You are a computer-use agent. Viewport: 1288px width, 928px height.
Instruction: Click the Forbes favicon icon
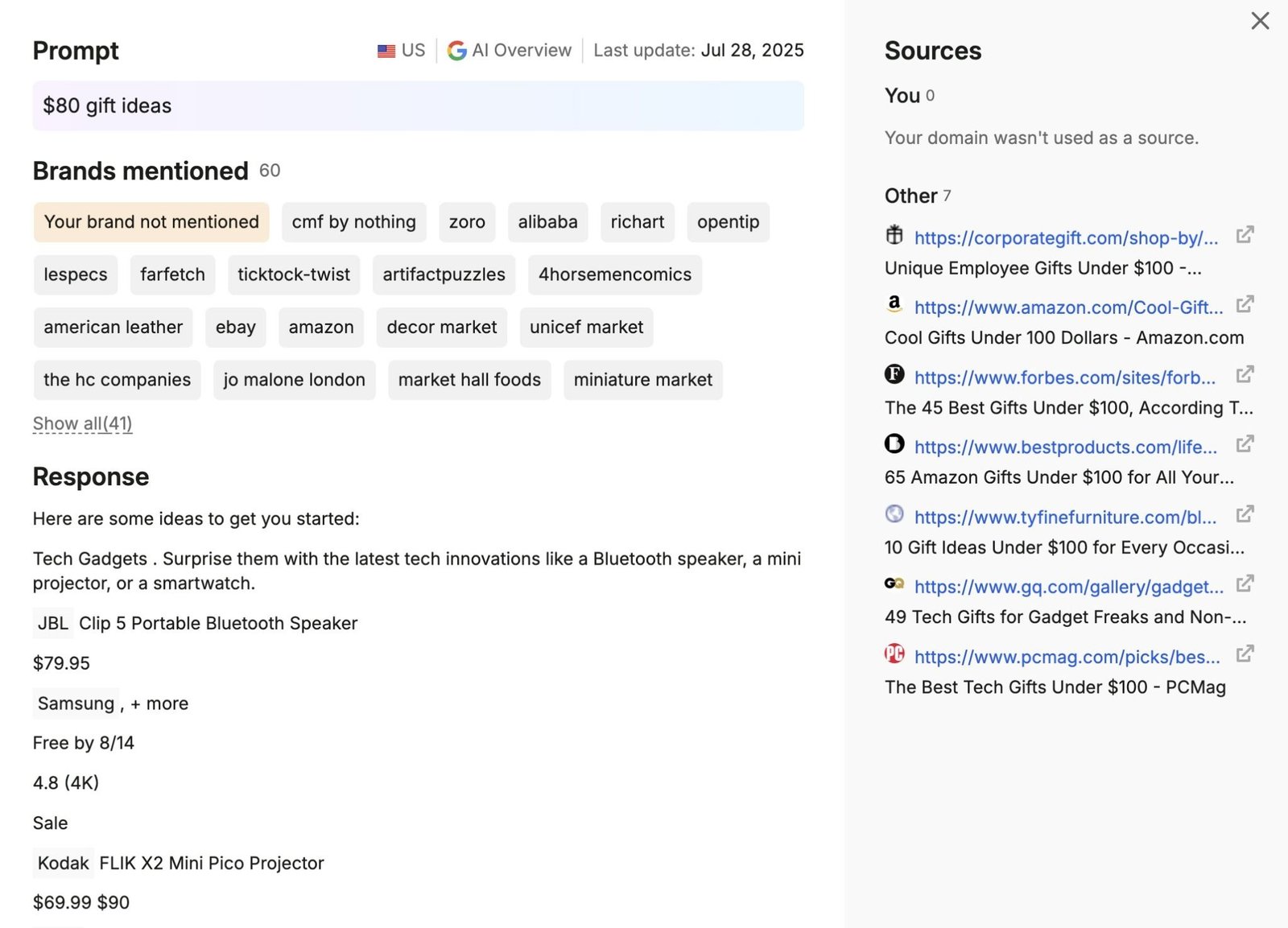894,374
